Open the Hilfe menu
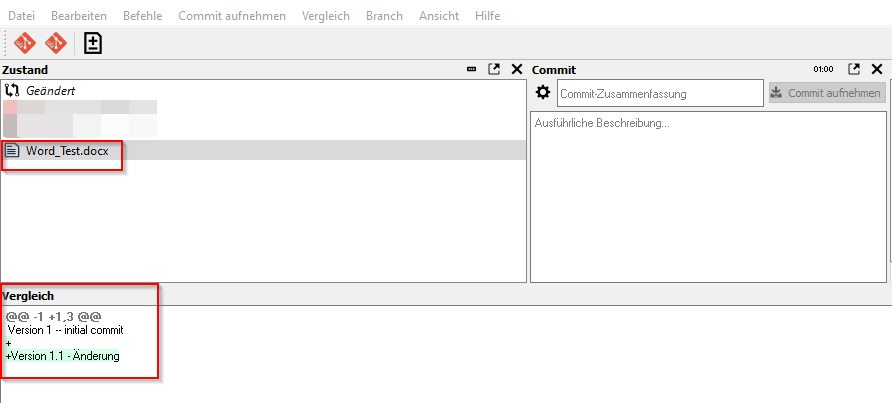The height and width of the screenshot is (403, 892). coord(488,16)
